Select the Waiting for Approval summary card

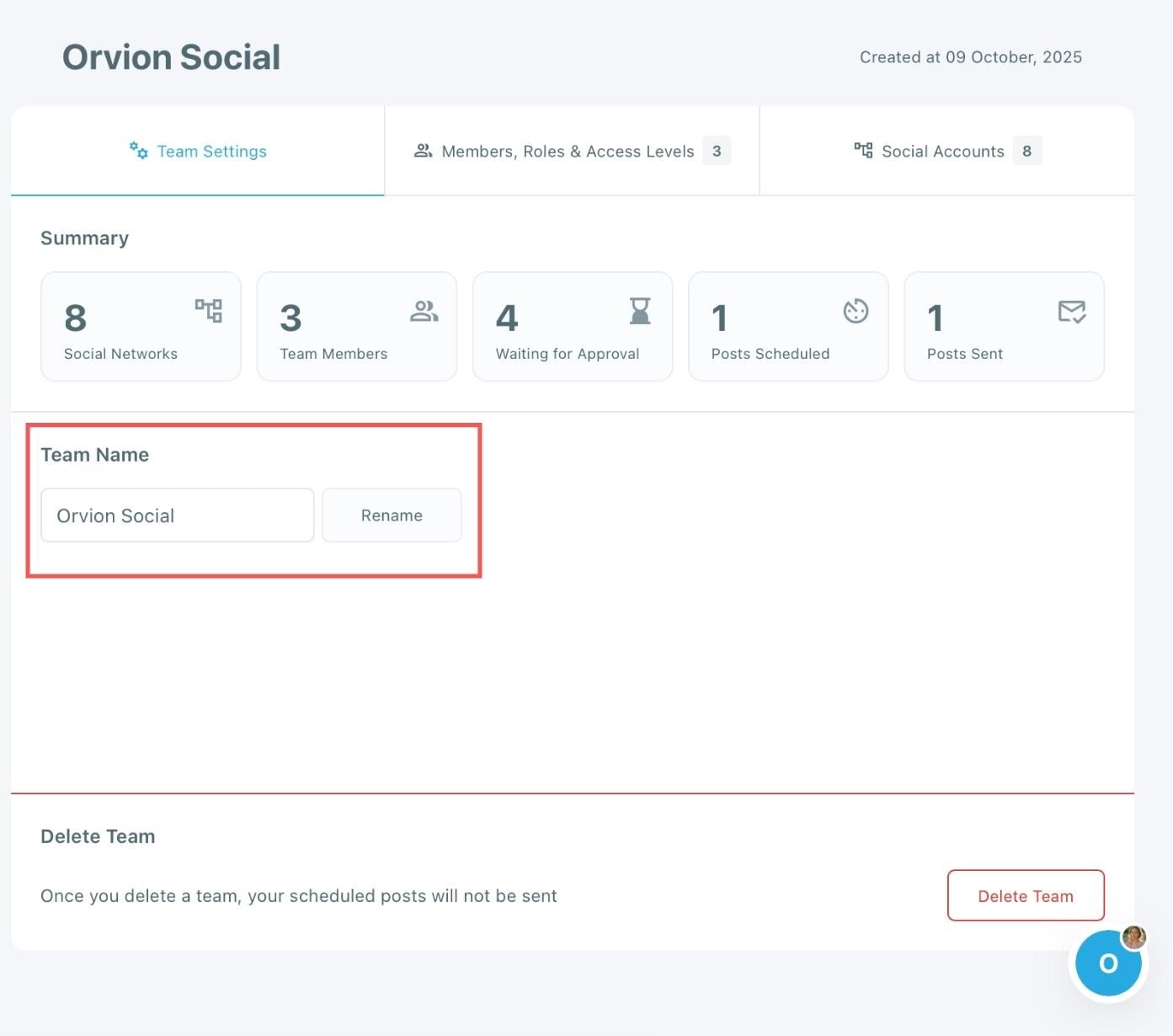pos(572,327)
